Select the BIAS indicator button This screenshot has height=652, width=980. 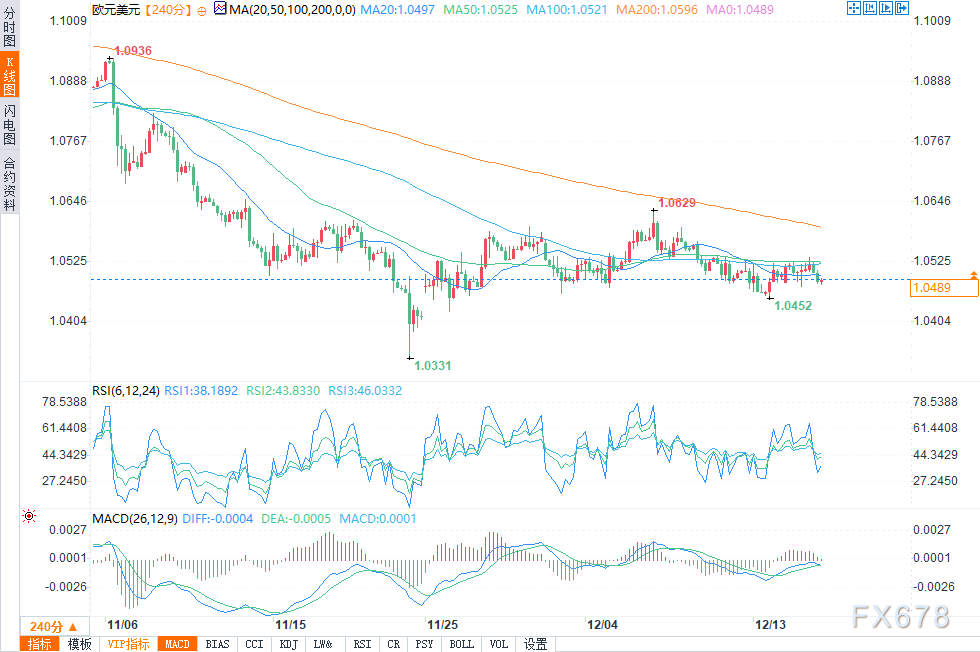[x=218, y=644]
